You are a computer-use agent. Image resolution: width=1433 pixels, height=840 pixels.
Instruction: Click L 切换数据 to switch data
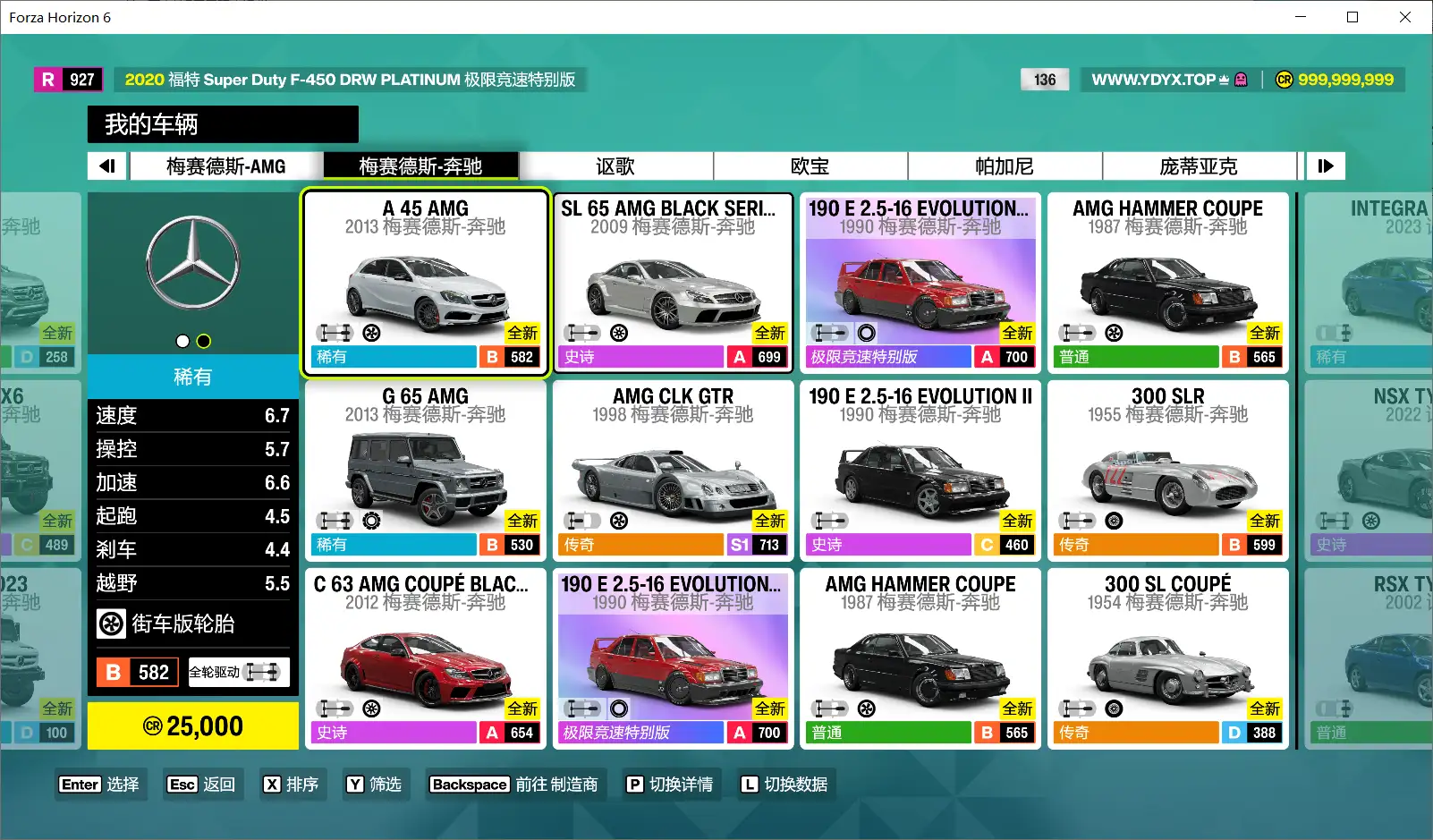[x=784, y=785]
